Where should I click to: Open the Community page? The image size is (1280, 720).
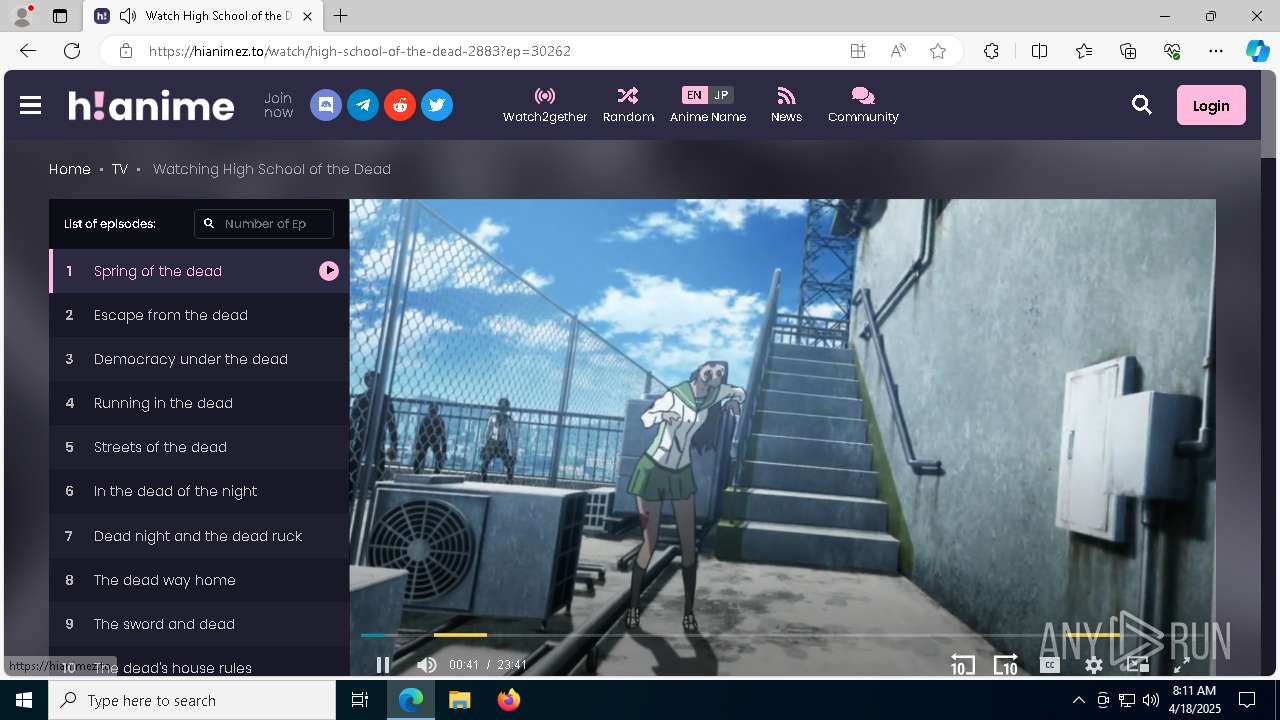863,105
